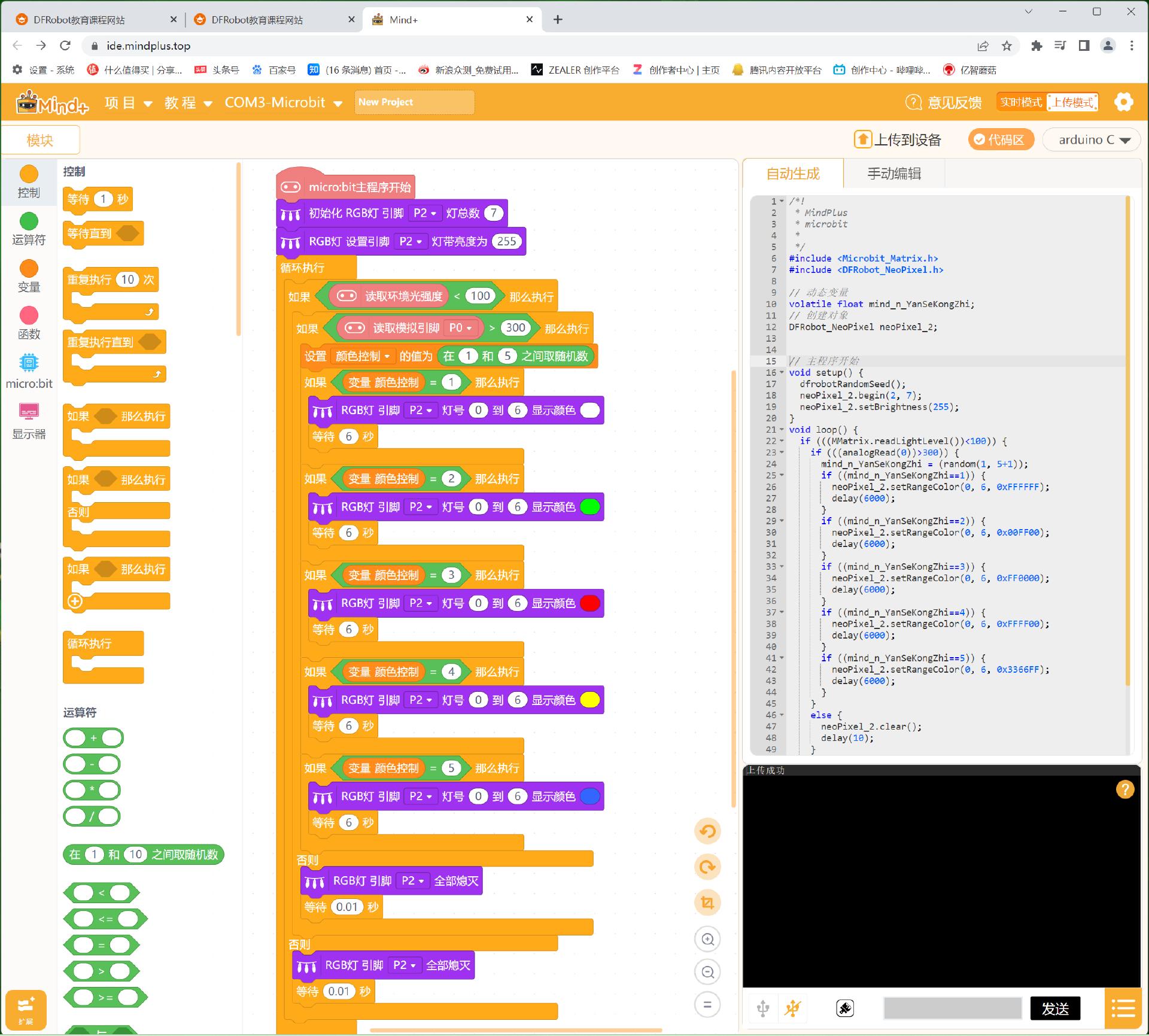Click the clear serial output brush icon

coord(844,1008)
